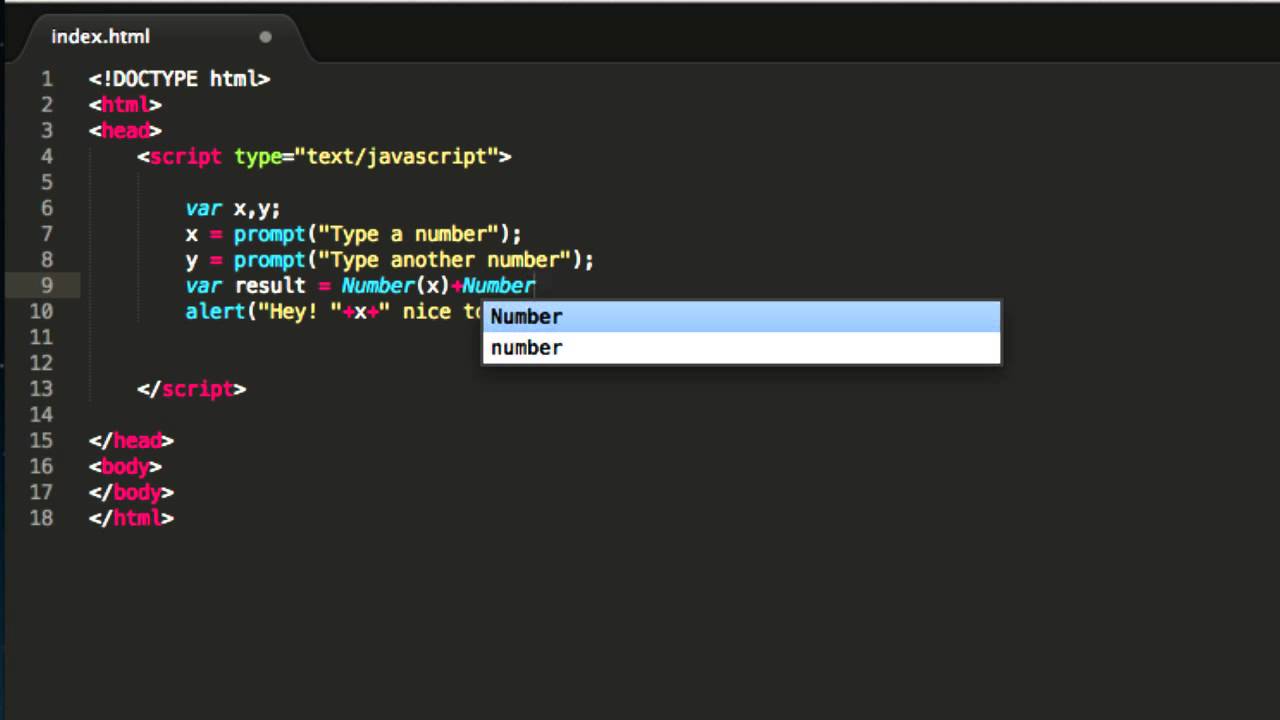Click the "Type another number" string
1280x720 pixels.
(x=444, y=260)
